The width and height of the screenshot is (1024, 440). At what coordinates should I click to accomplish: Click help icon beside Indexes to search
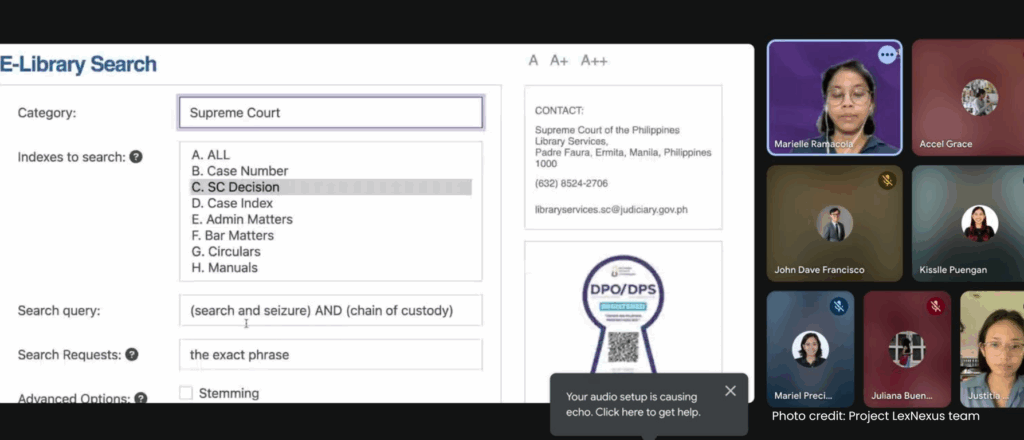(x=136, y=157)
